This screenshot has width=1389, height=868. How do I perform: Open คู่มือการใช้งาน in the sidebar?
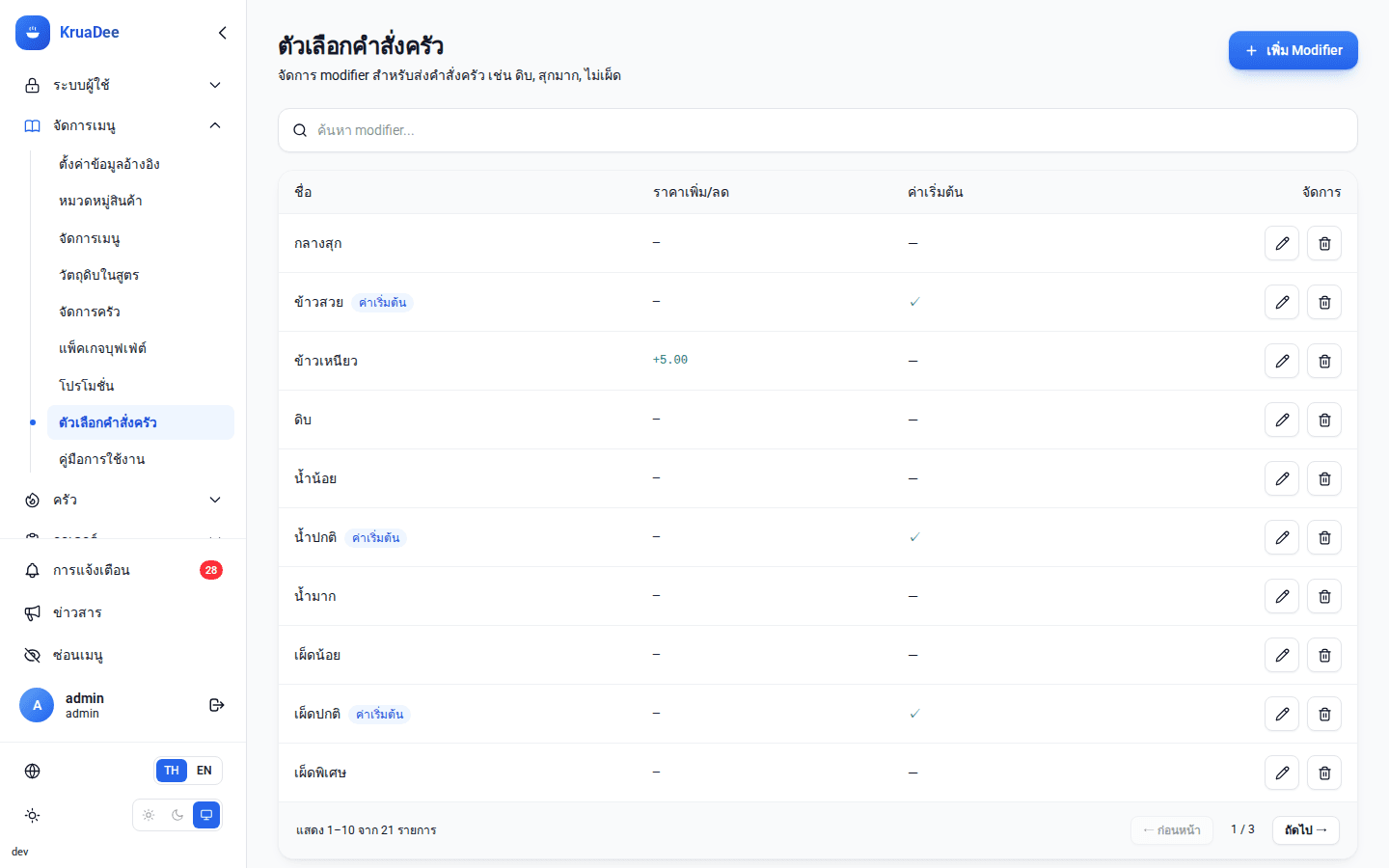[141, 459]
